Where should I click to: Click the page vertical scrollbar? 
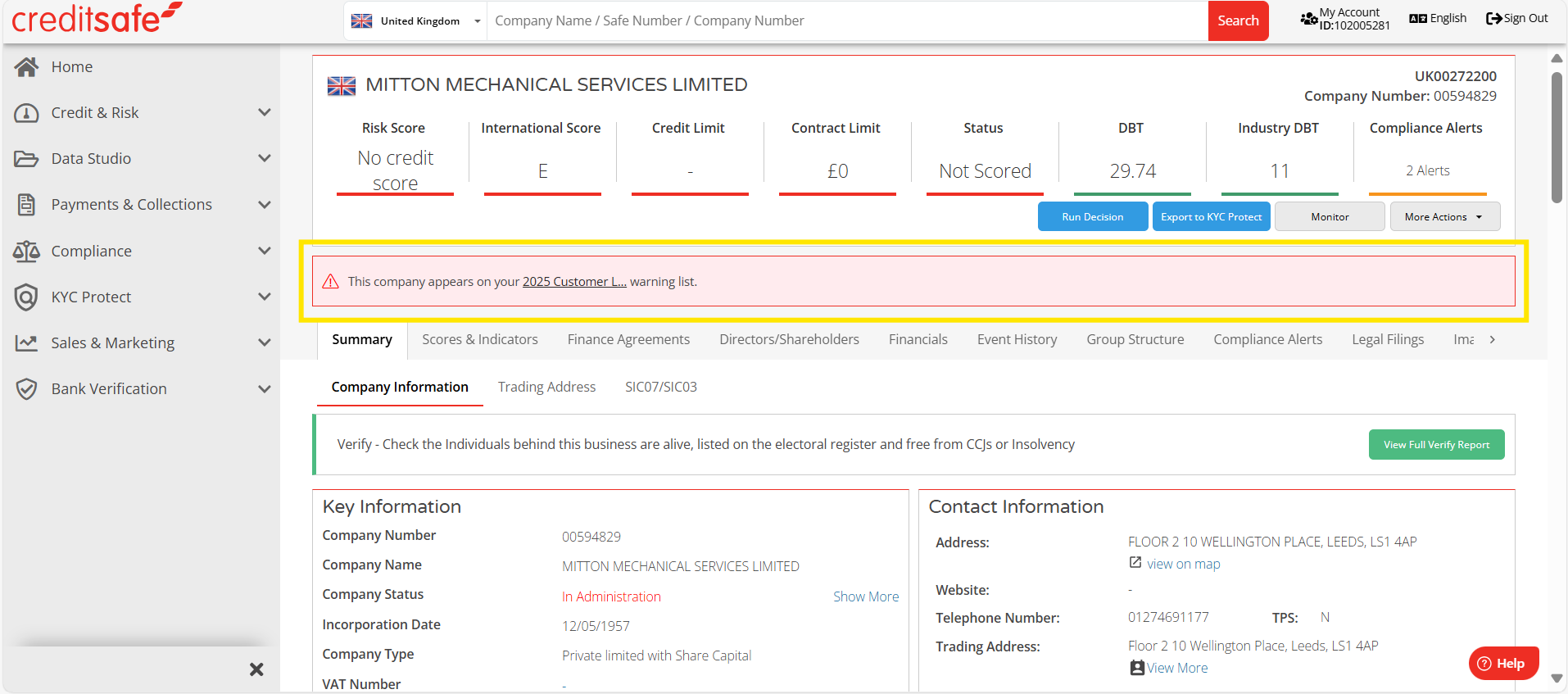point(1557,137)
